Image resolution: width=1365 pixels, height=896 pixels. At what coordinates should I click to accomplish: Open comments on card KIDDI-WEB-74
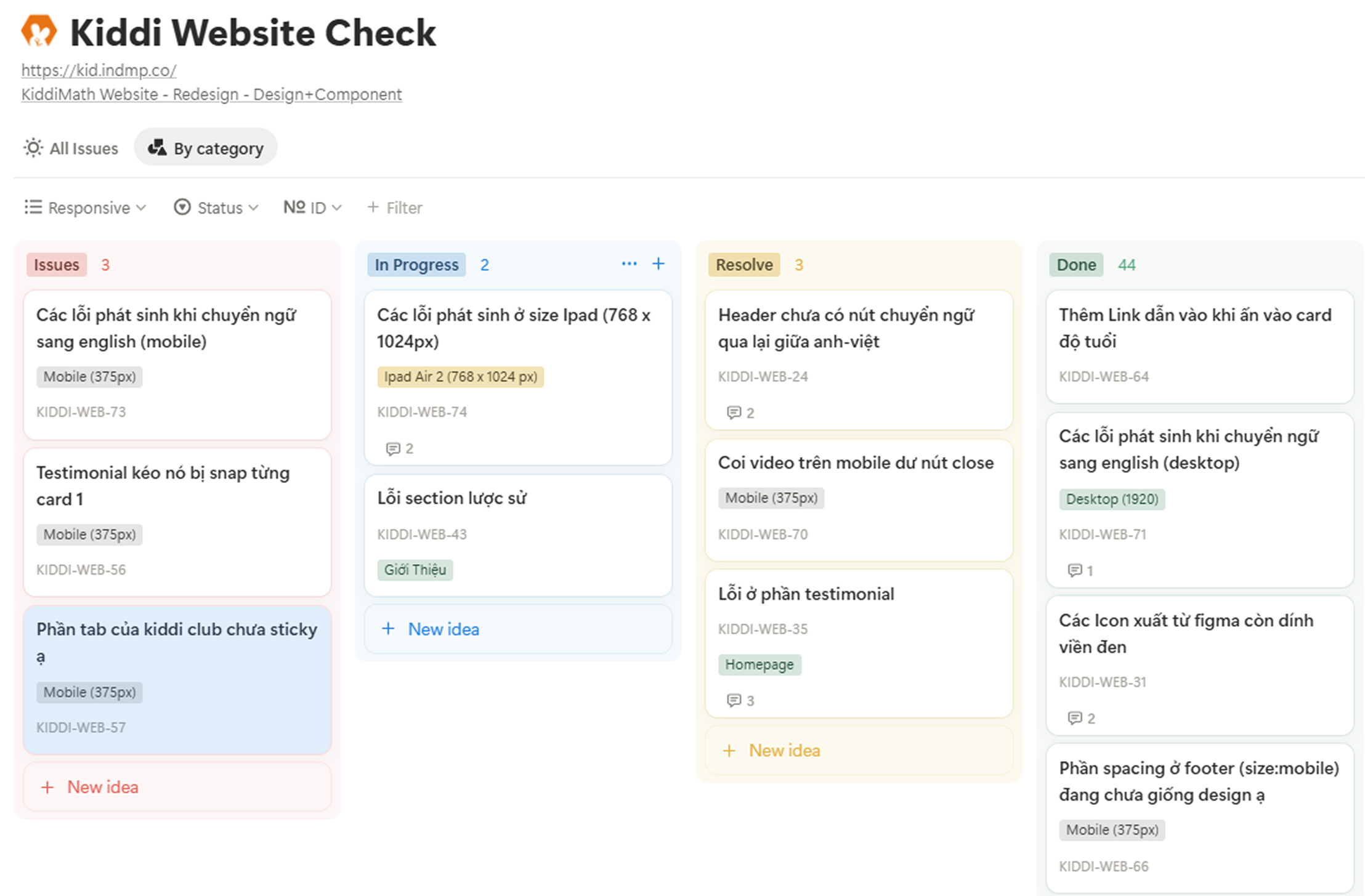tap(394, 448)
